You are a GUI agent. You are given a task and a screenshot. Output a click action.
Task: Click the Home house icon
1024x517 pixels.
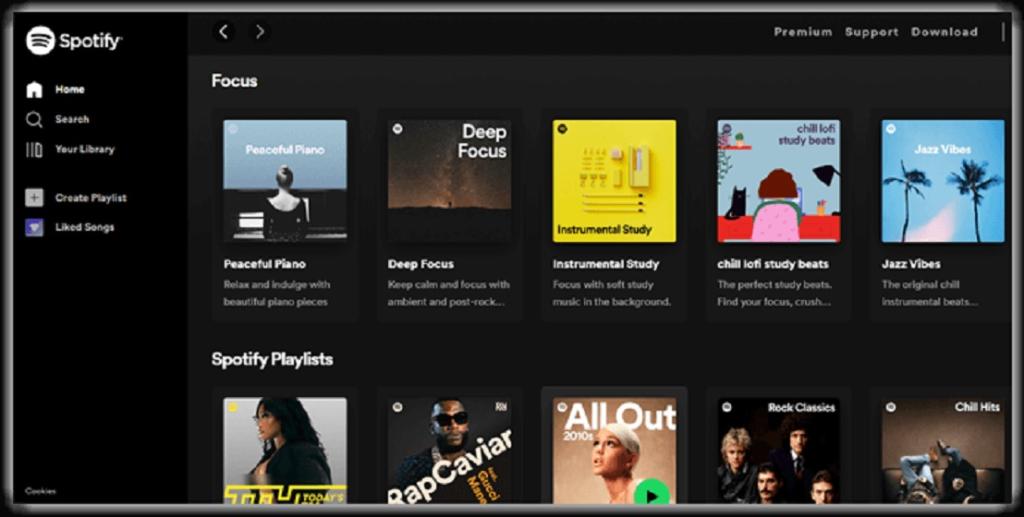click(x=34, y=89)
